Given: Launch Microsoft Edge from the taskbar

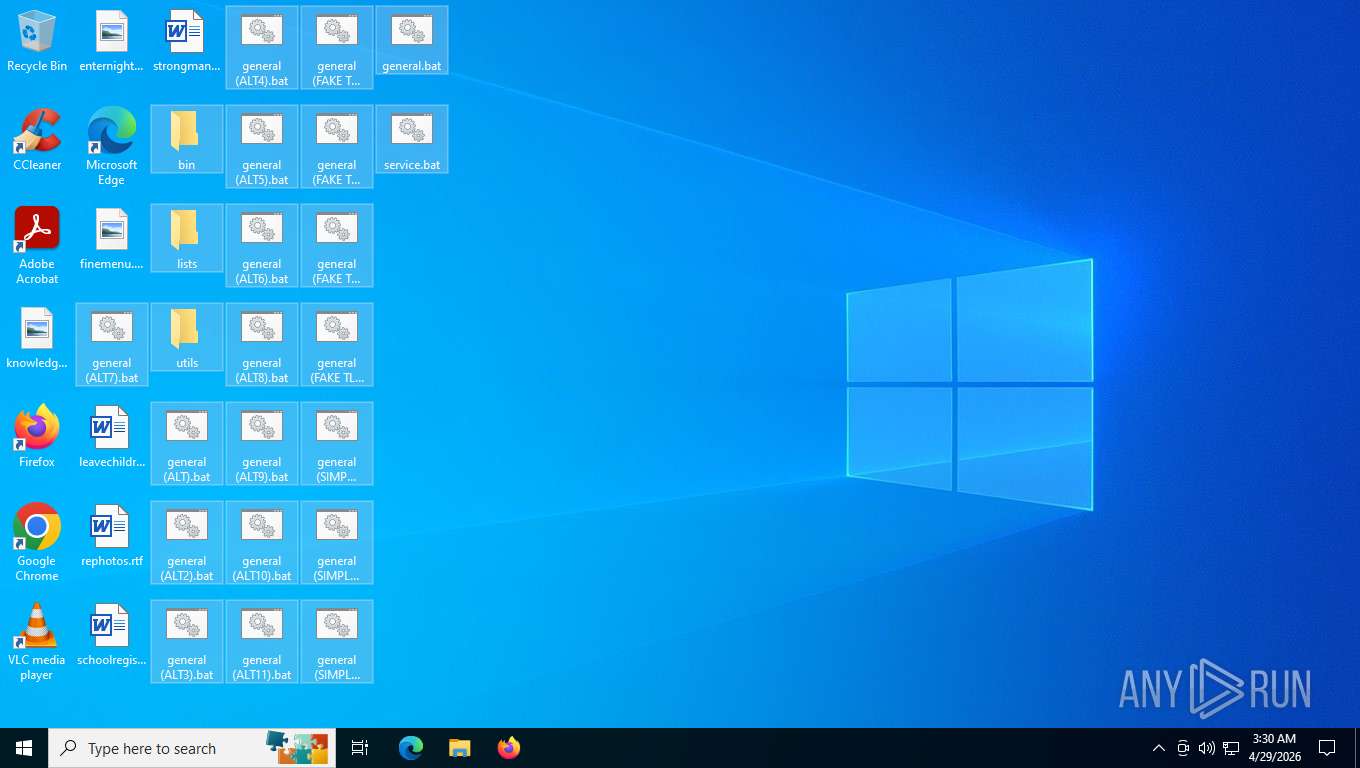Looking at the screenshot, I should 411,748.
